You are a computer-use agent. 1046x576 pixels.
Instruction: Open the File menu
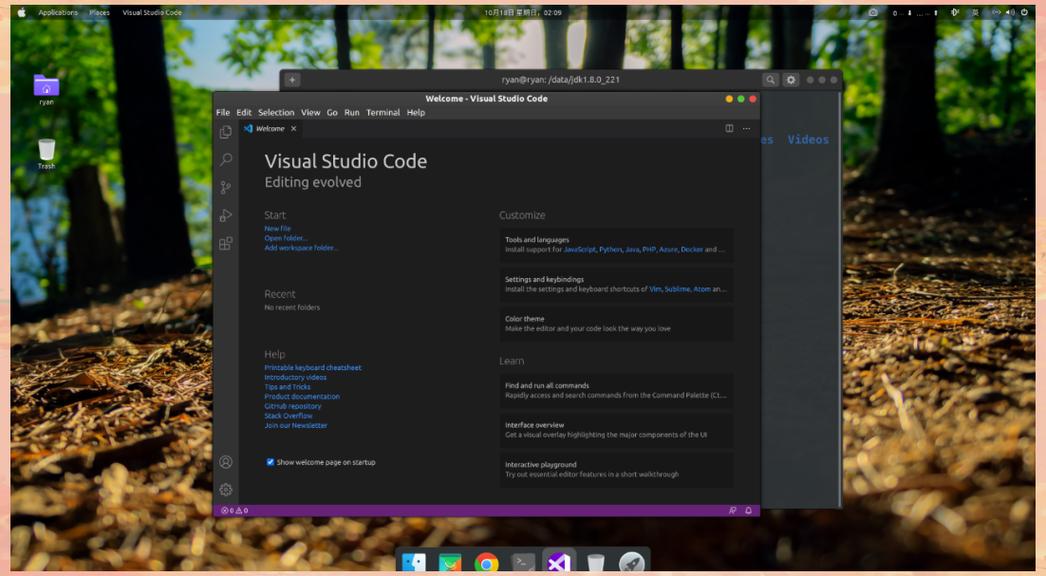[x=223, y=112]
